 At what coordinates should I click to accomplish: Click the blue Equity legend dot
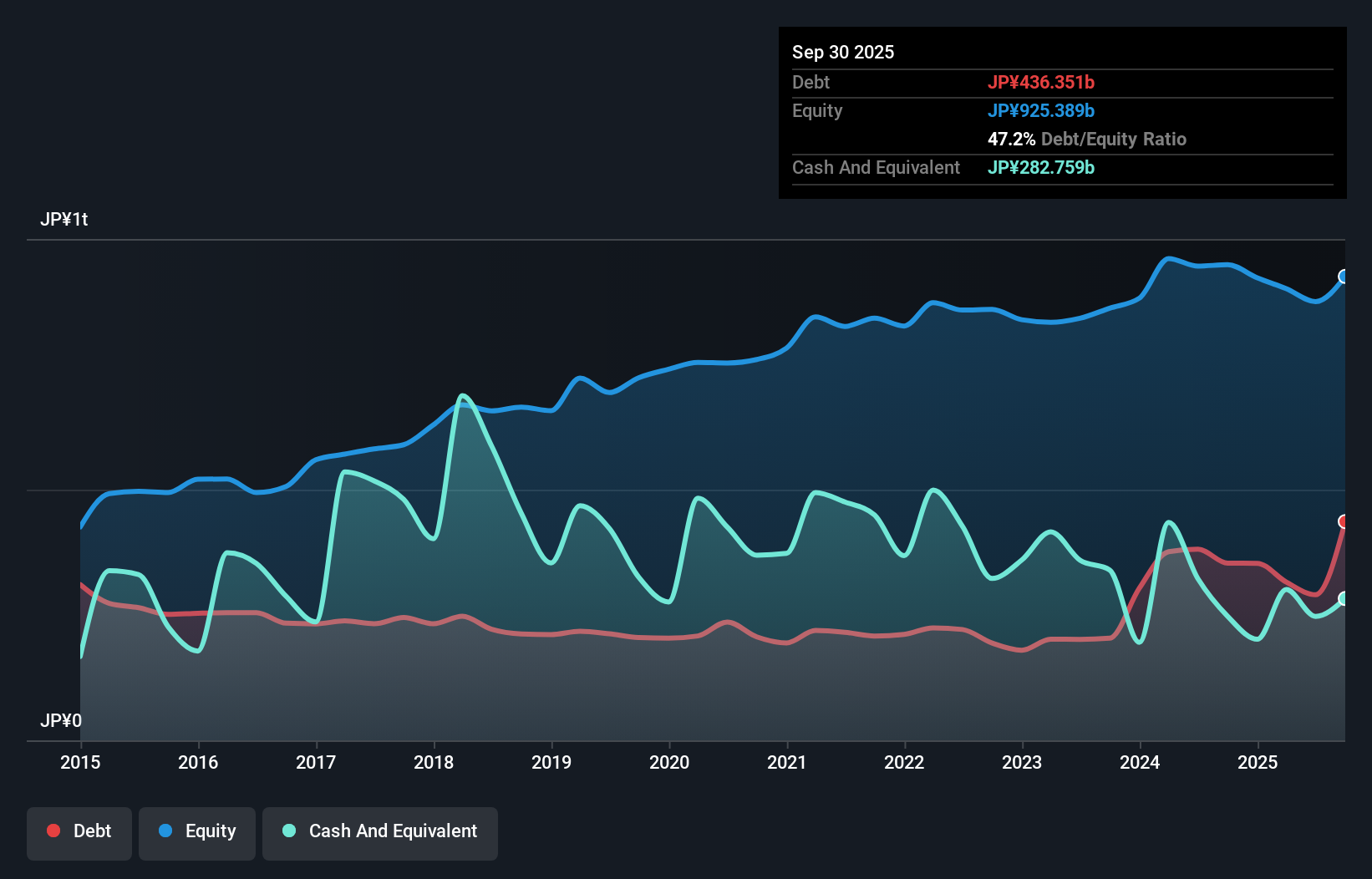pyautogui.click(x=165, y=831)
